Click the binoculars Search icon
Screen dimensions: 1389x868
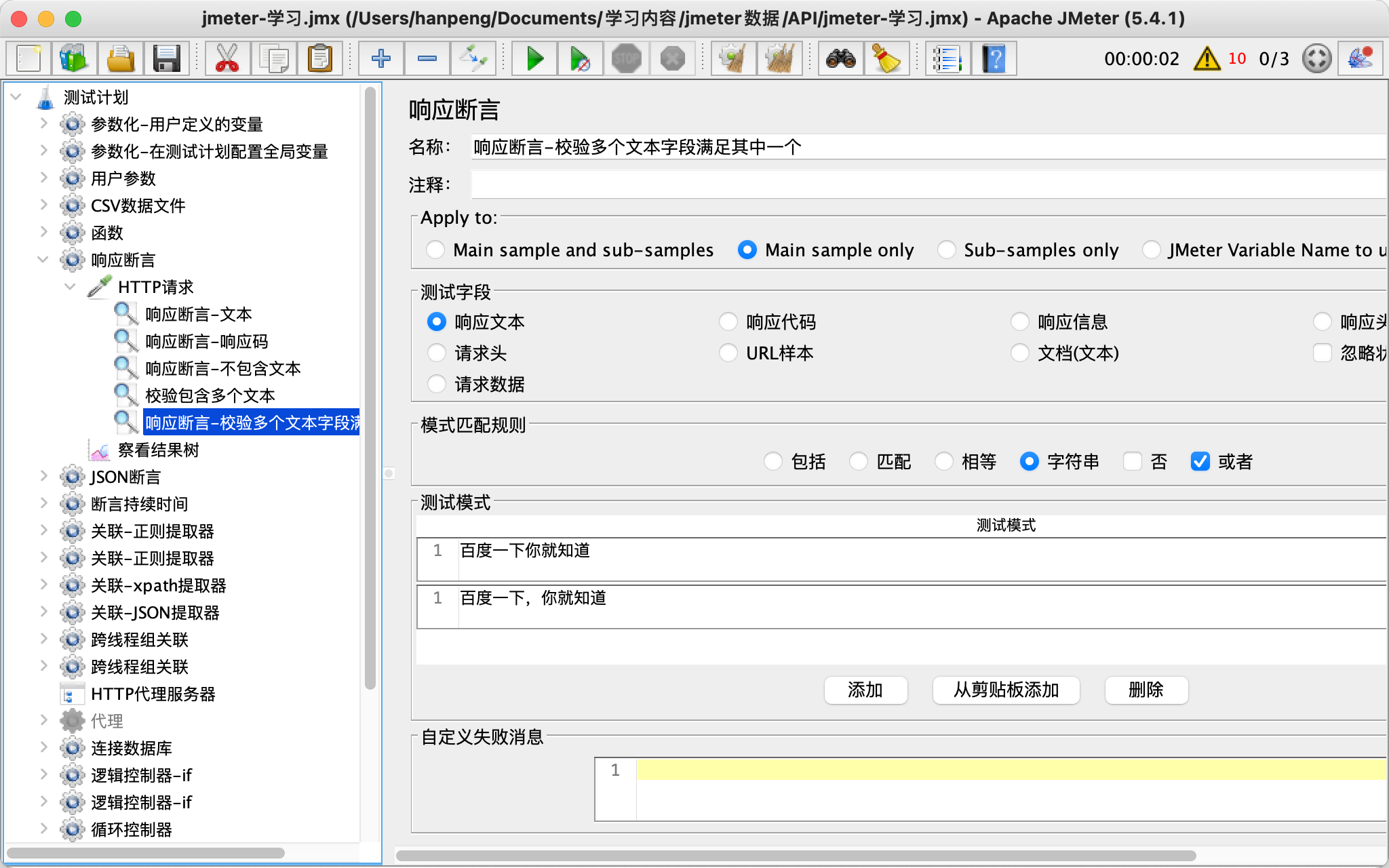click(x=840, y=59)
